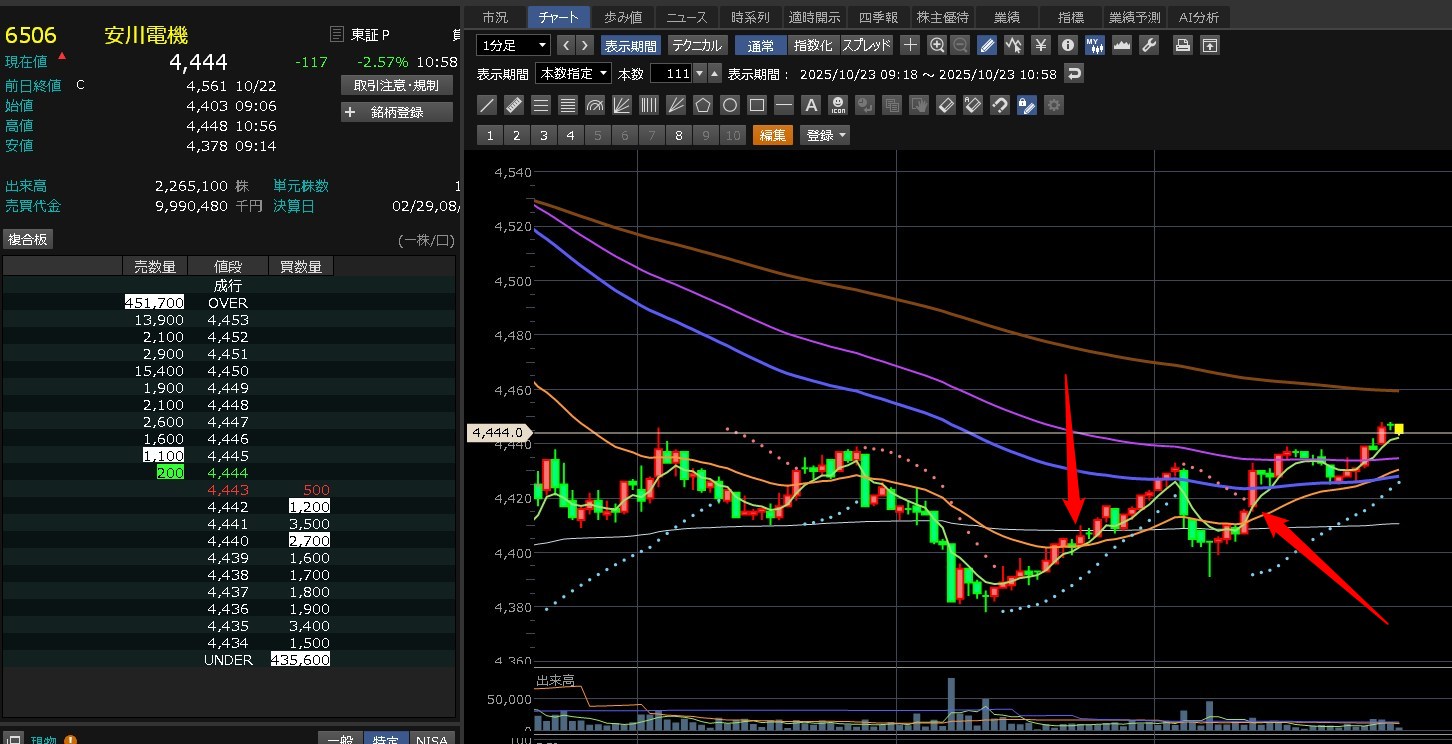
Task: Click the 銘柄登録 button
Action: coord(397,113)
